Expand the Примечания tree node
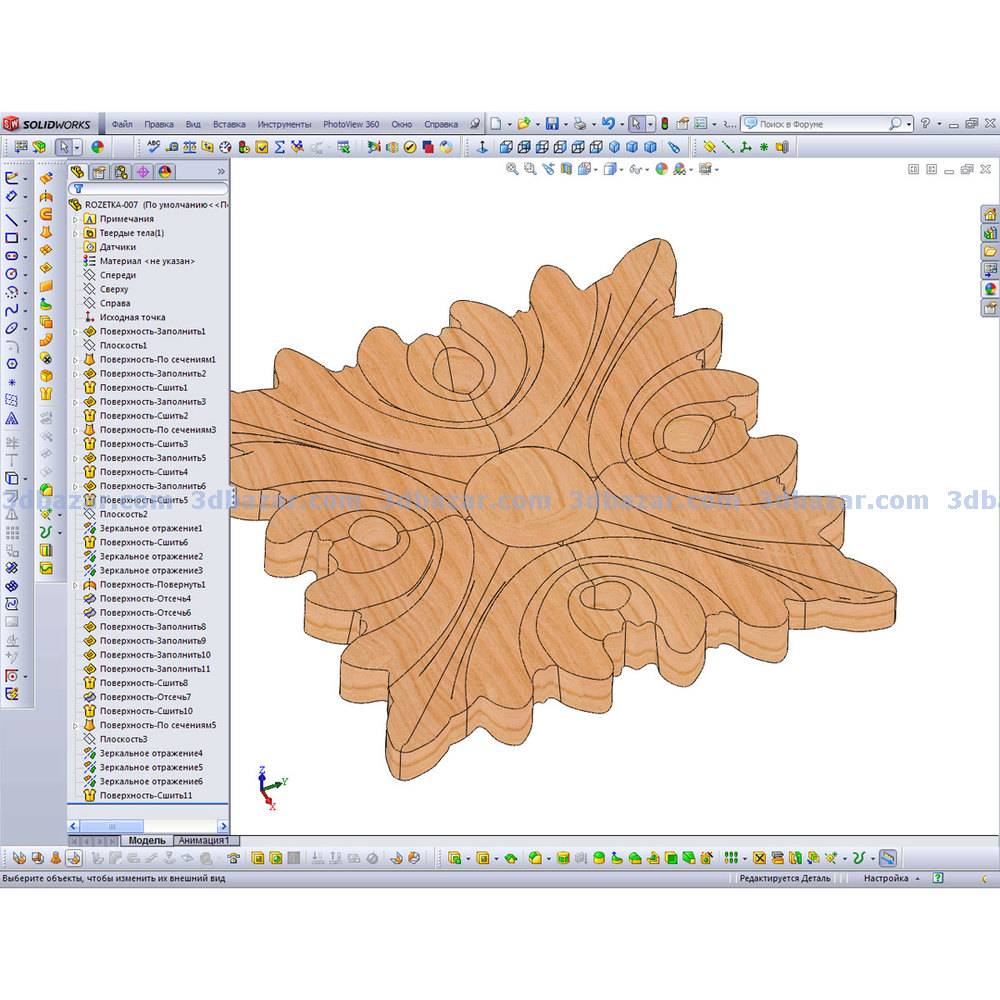This screenshot has height=1000, width=1000. tap(75, 219)
